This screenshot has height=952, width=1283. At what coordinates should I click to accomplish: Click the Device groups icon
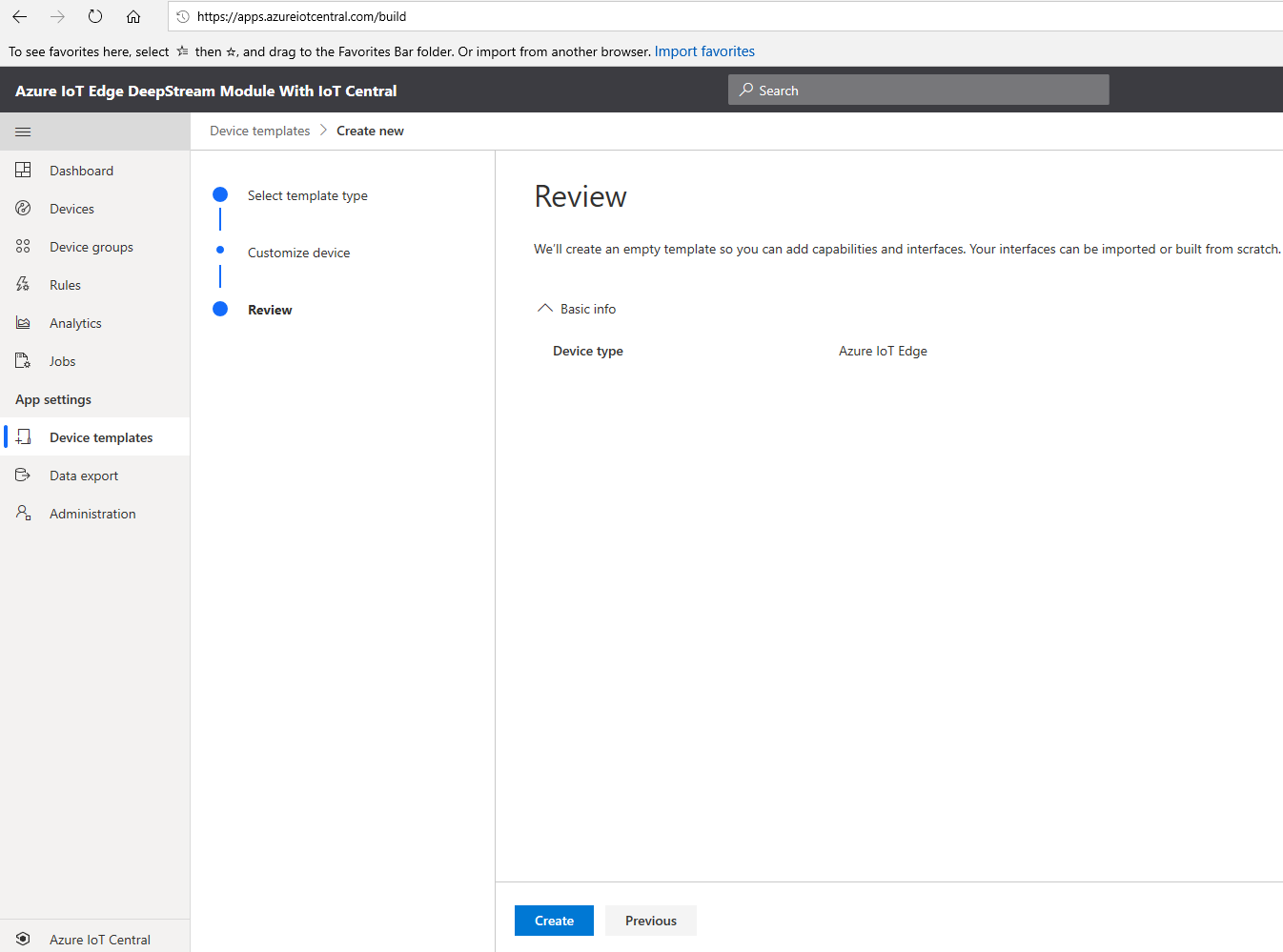click(23, 246)
